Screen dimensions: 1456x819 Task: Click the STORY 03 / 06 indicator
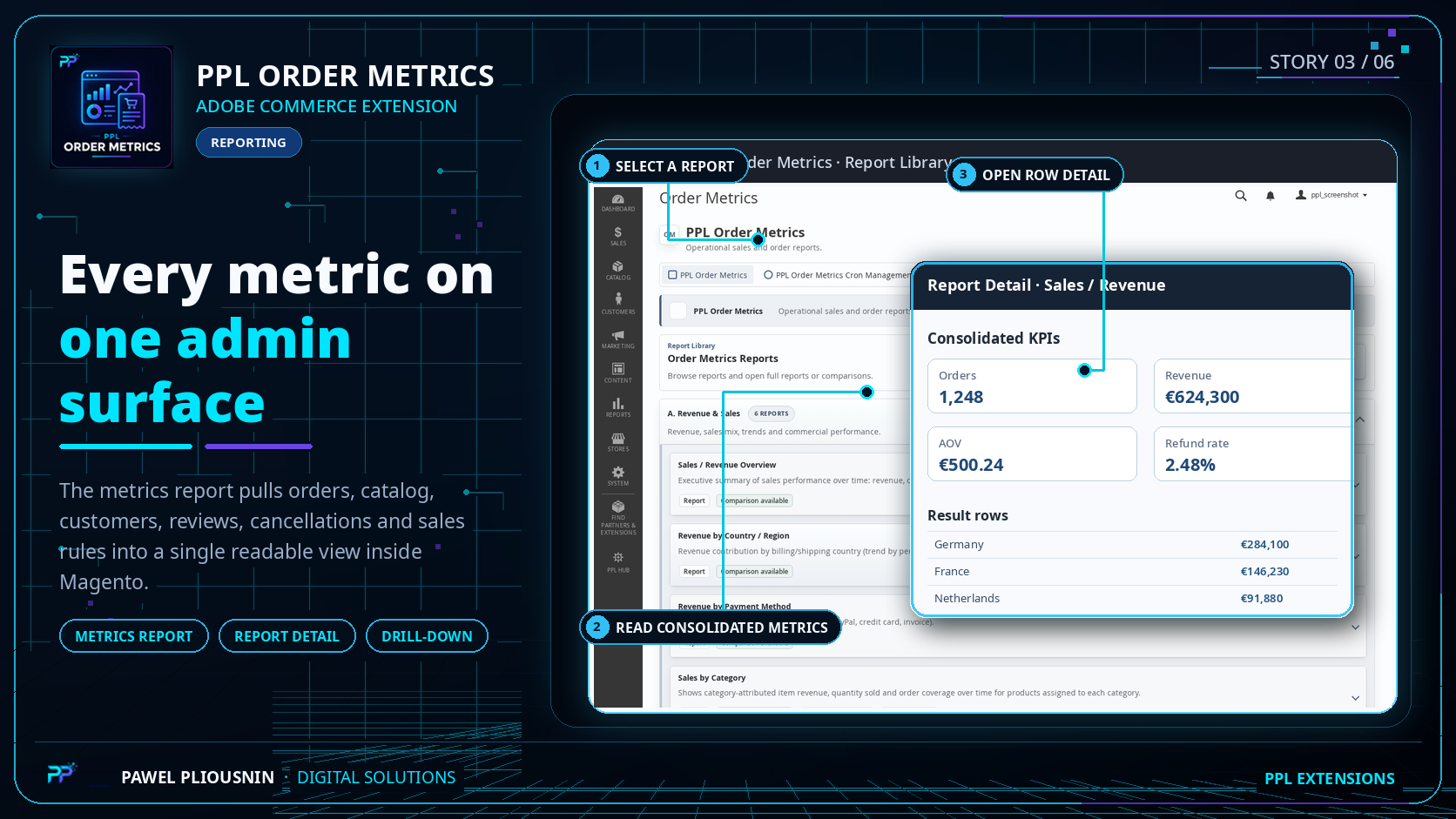(1331, 62)
